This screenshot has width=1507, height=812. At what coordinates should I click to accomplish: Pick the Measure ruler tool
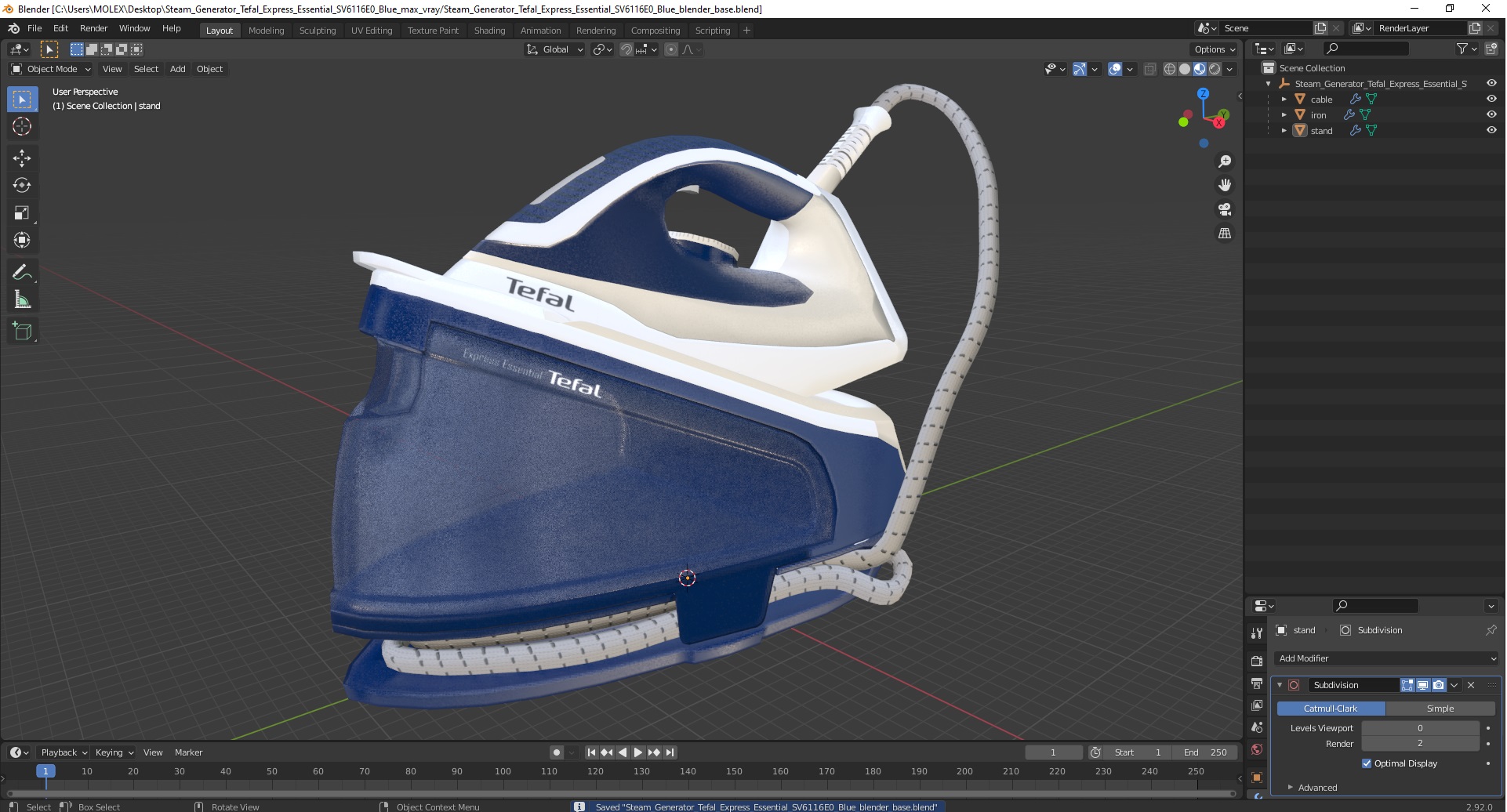(x=22, y=299)
